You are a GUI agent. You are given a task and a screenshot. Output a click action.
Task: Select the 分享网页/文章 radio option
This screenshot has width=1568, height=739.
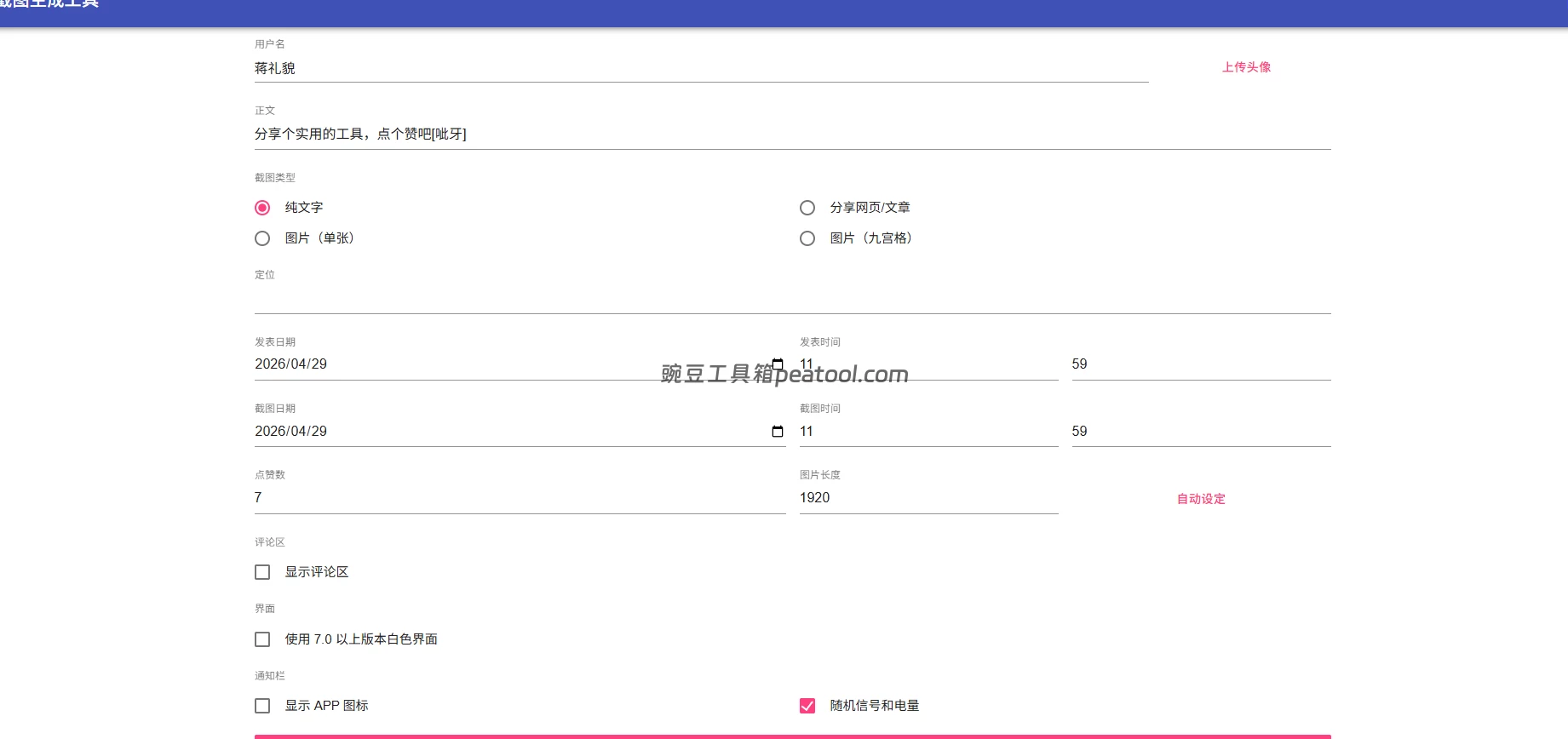pos(807,208)
